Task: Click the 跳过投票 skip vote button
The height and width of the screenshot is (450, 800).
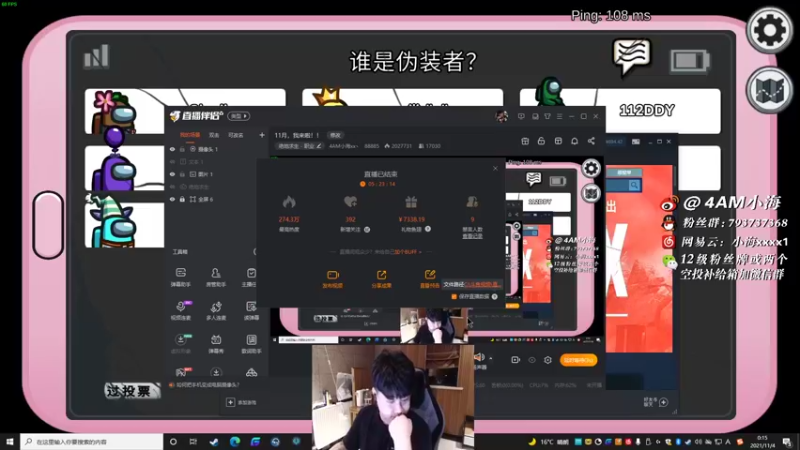Action: (132, 391)
